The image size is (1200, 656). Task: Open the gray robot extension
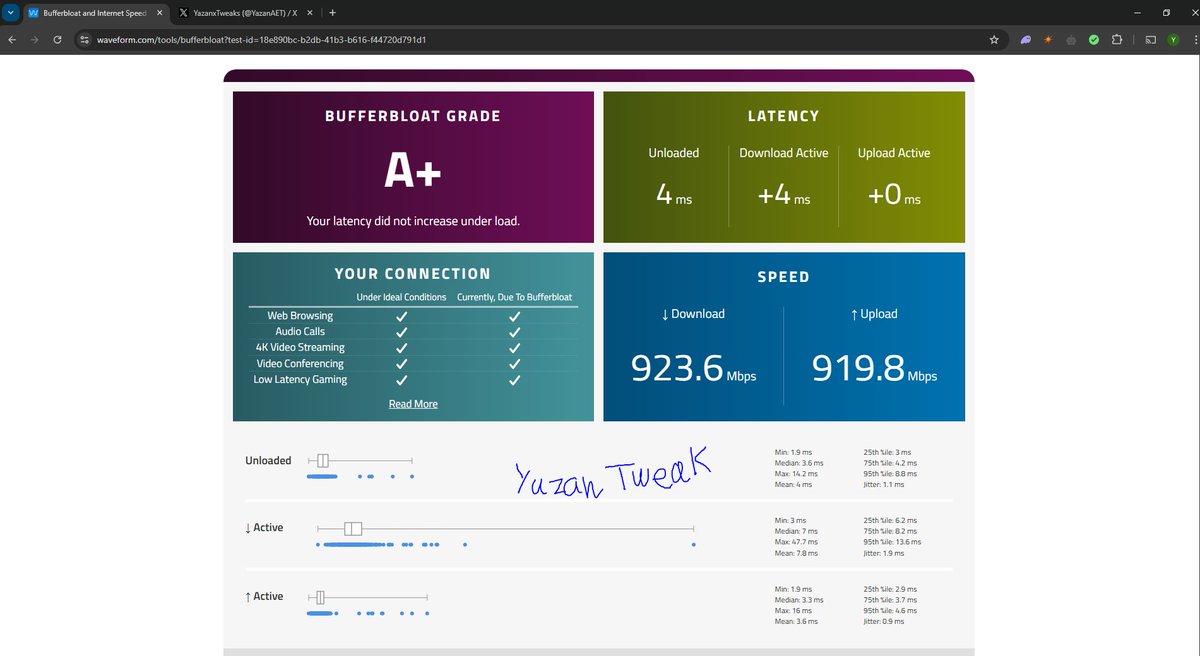tap(1071, 40)
